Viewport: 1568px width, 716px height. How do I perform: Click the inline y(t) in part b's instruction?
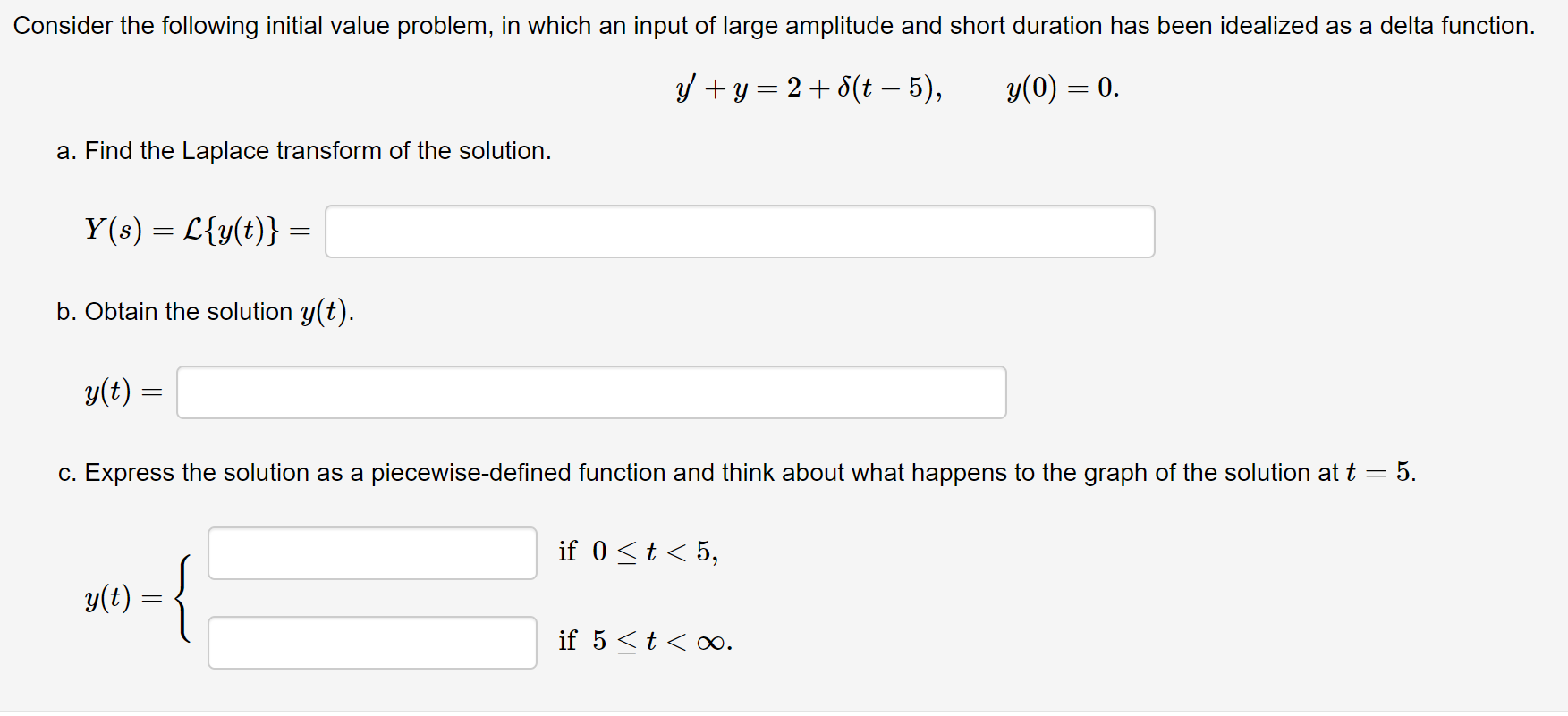click(x=324, y=312)
